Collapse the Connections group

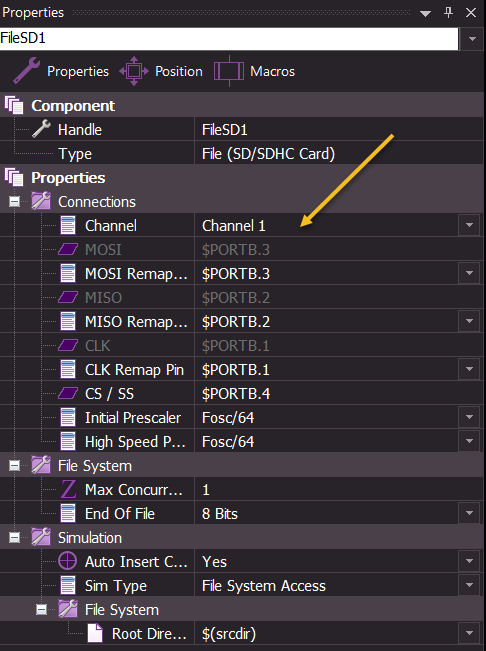15,202
